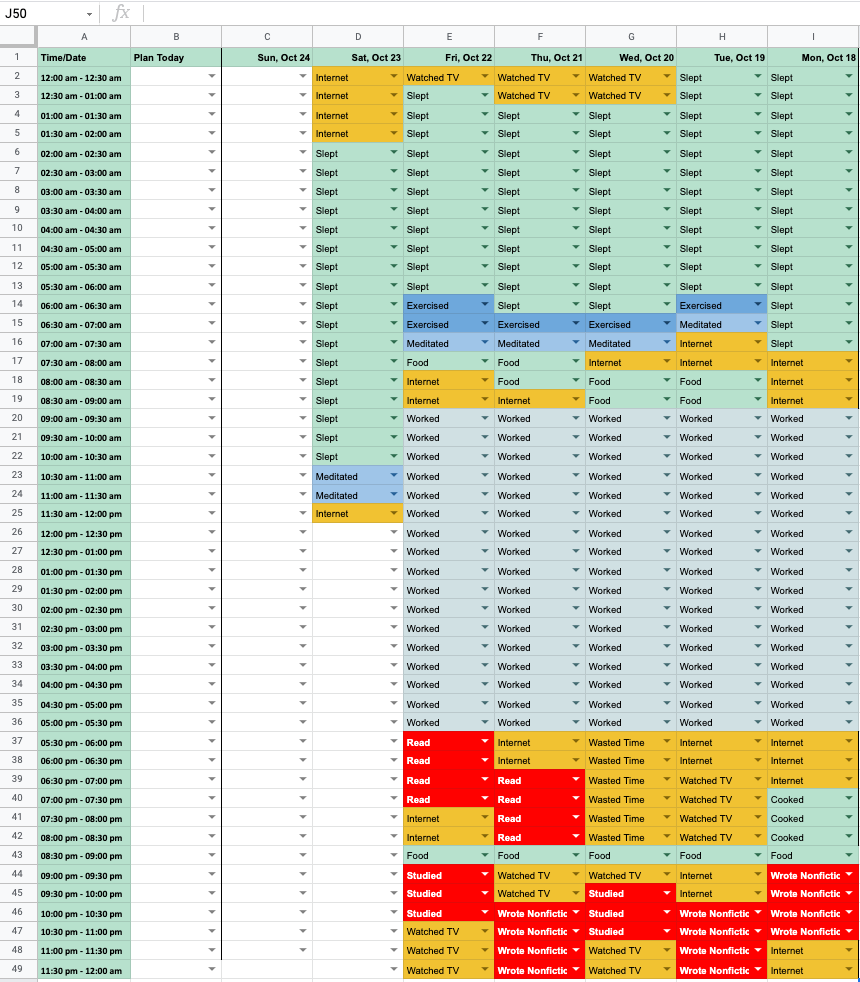The width and height of the screenshot is (860, 982).
Task: Open the Plan Today dropdown for 12:00 am
Action: click(x=211, y=76)
